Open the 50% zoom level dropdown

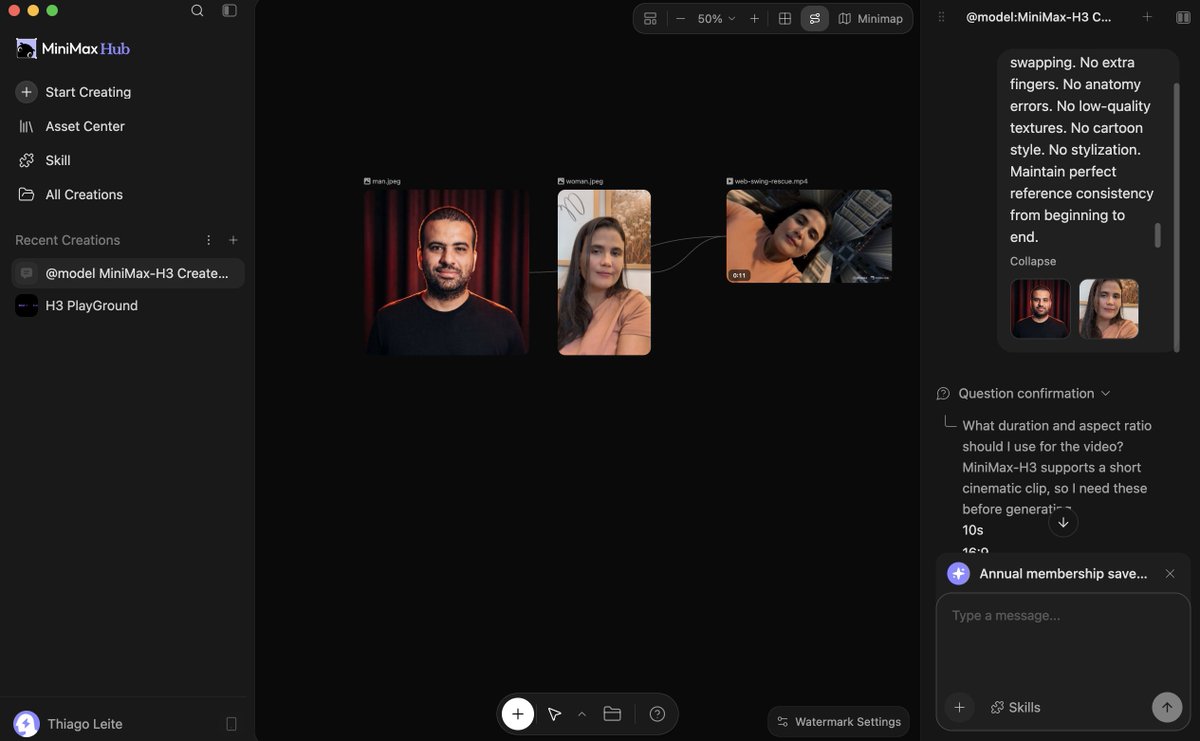tap(716, 19)
